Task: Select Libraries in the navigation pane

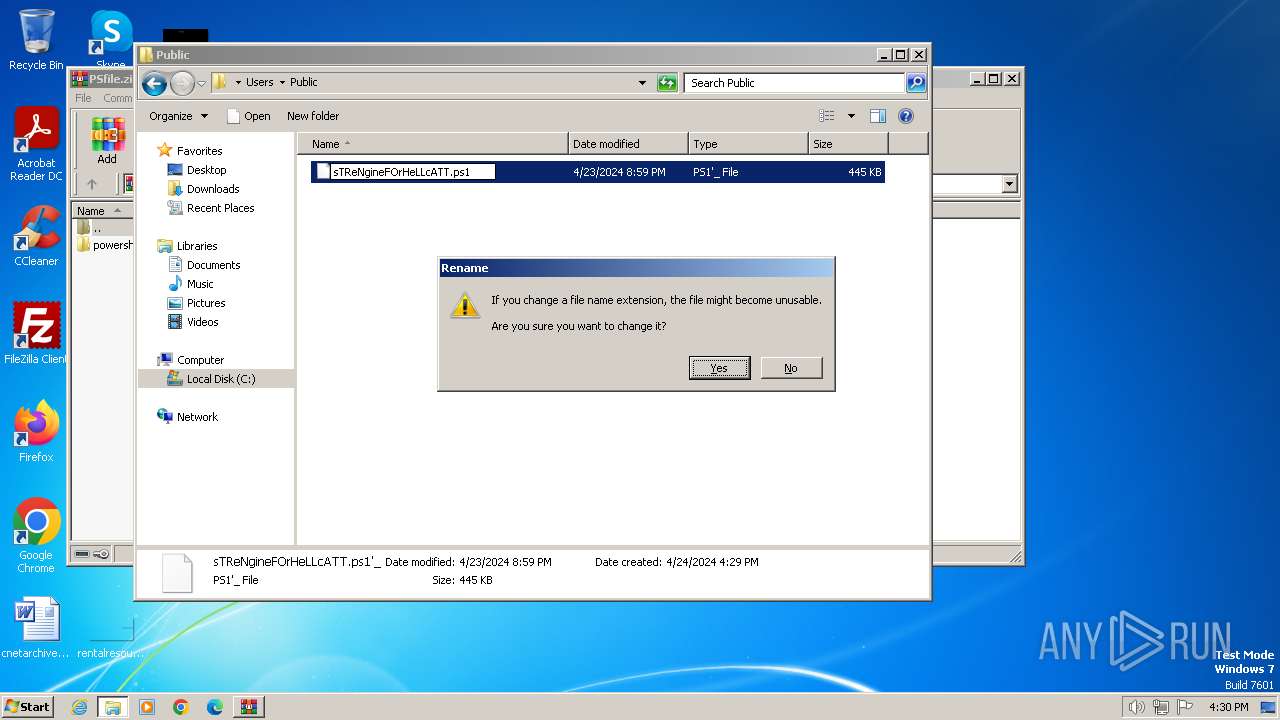Action: coord(197,246)
